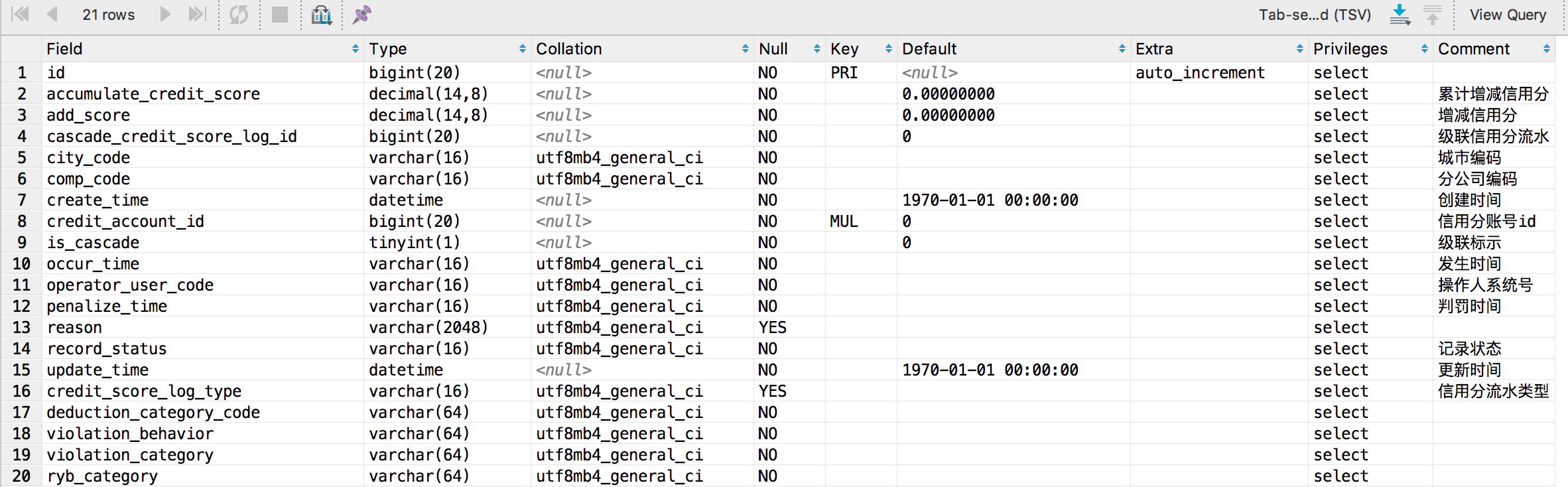Image resolution: width=1568 pixels, height=487 pixels.
Task: Click the blue export data icon
Action: coord(1400,15)
